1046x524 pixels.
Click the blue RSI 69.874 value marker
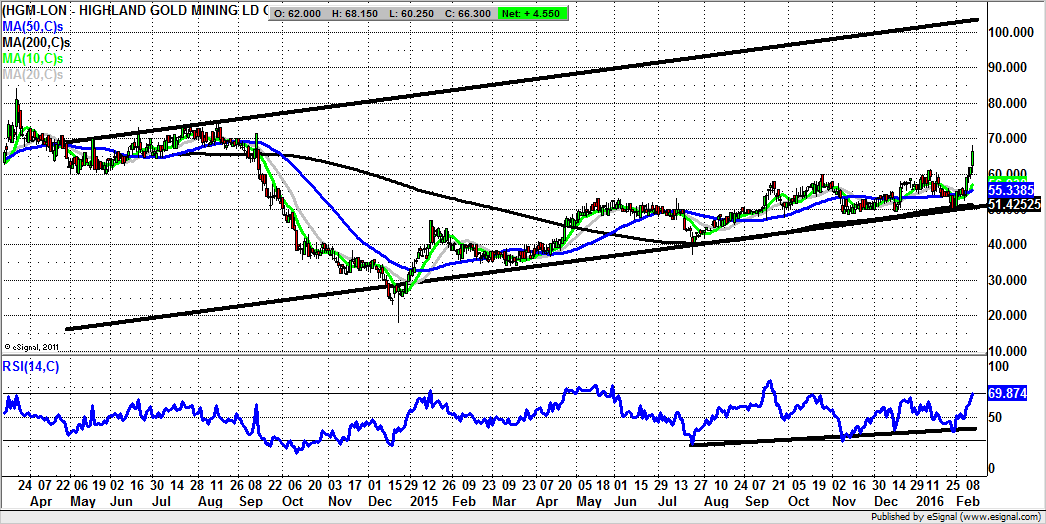click(x=1007, y=394)
